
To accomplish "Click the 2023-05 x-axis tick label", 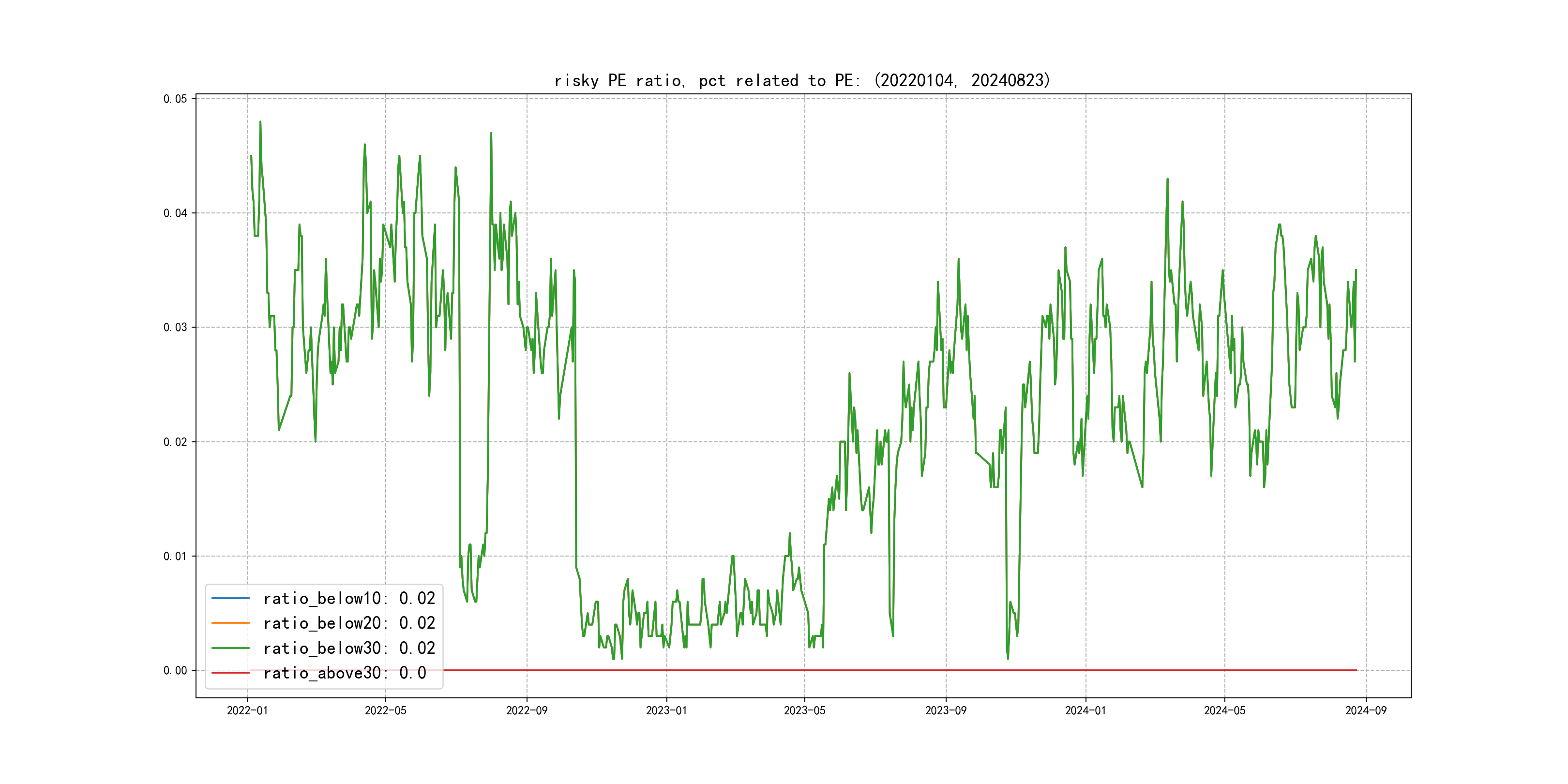I will tap(804, 710).
